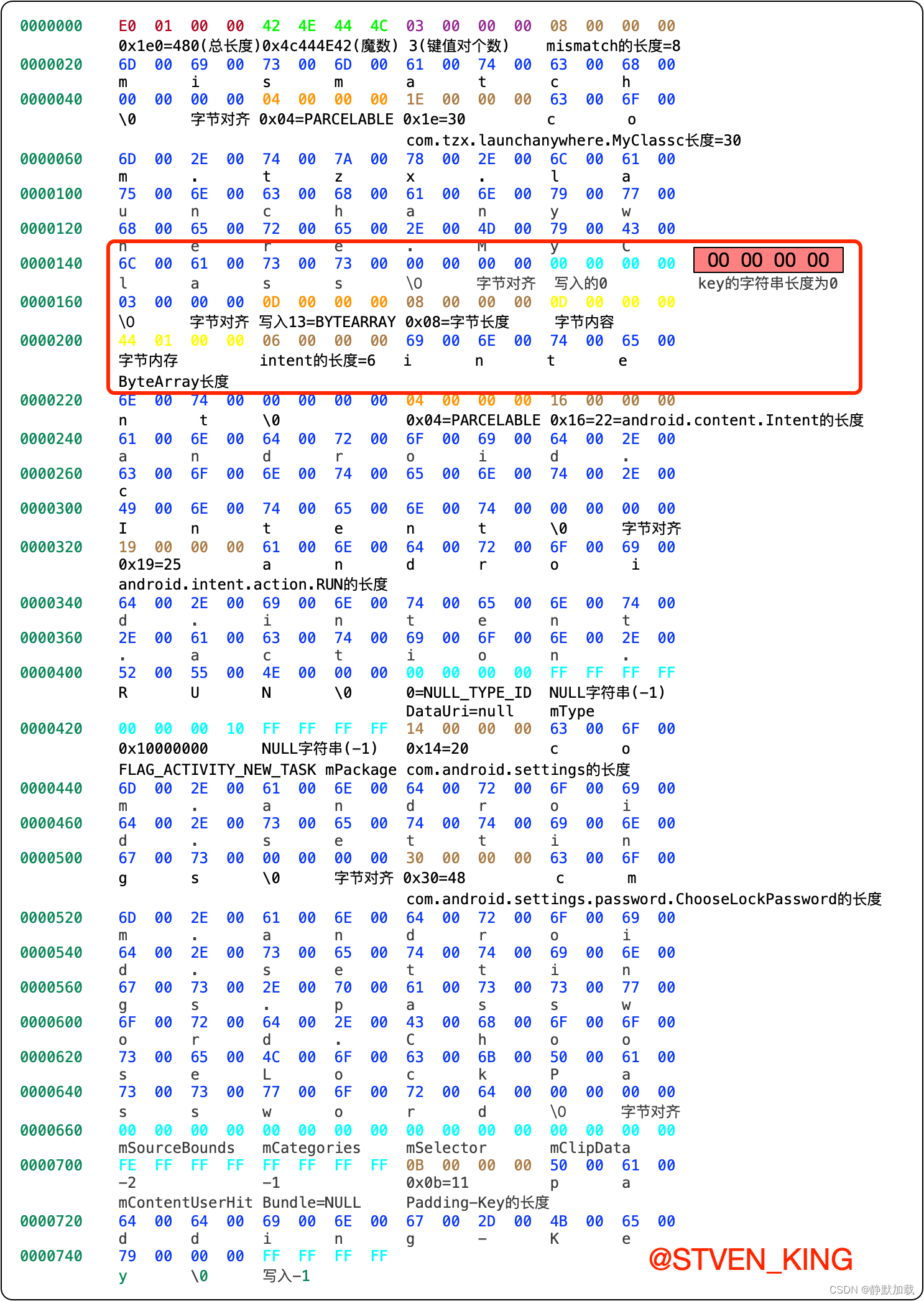Click the "mPackage" label
Viewport: 924px width, 1301px height.
pyautogui.click(x=361, y=769)
